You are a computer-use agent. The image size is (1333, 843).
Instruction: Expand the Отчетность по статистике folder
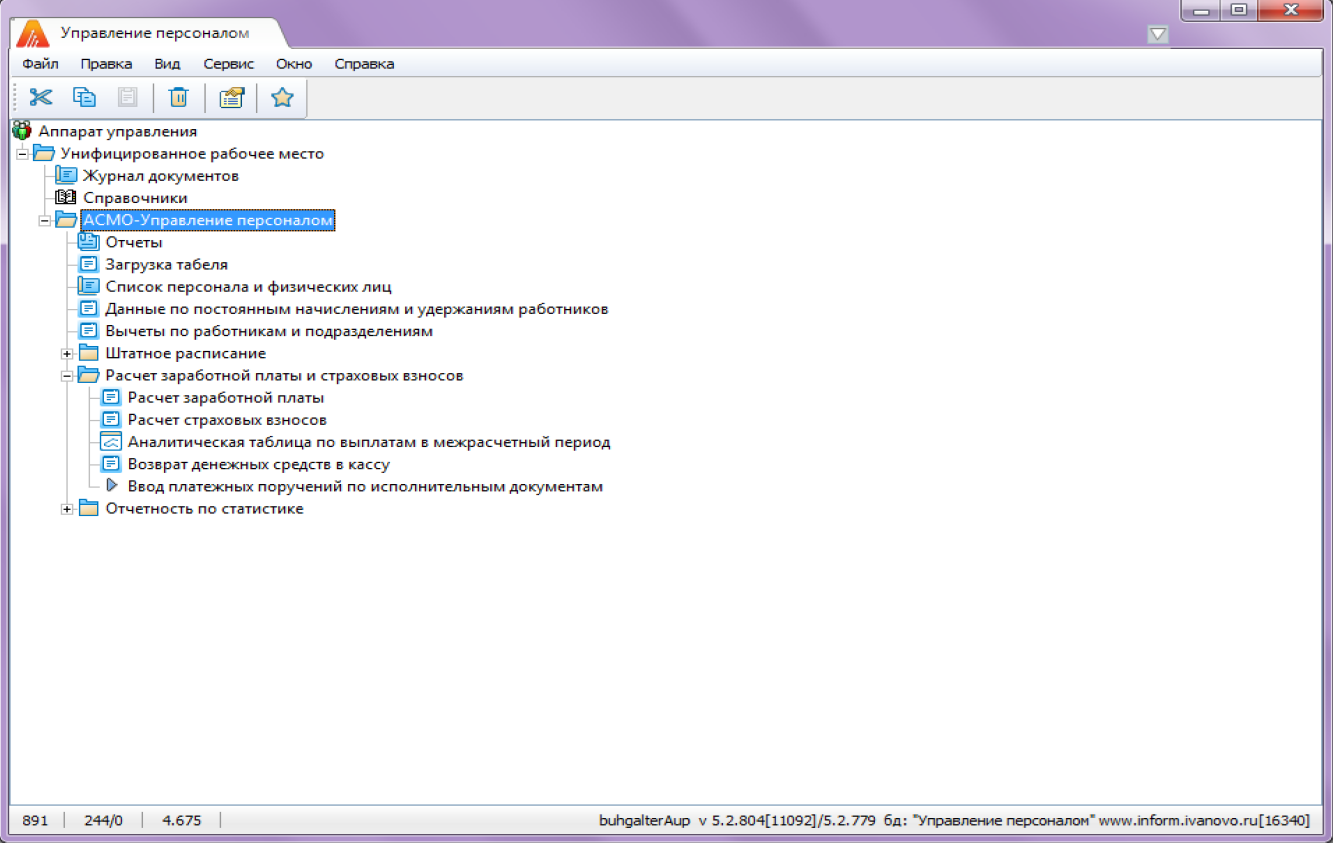click(67, 509)
